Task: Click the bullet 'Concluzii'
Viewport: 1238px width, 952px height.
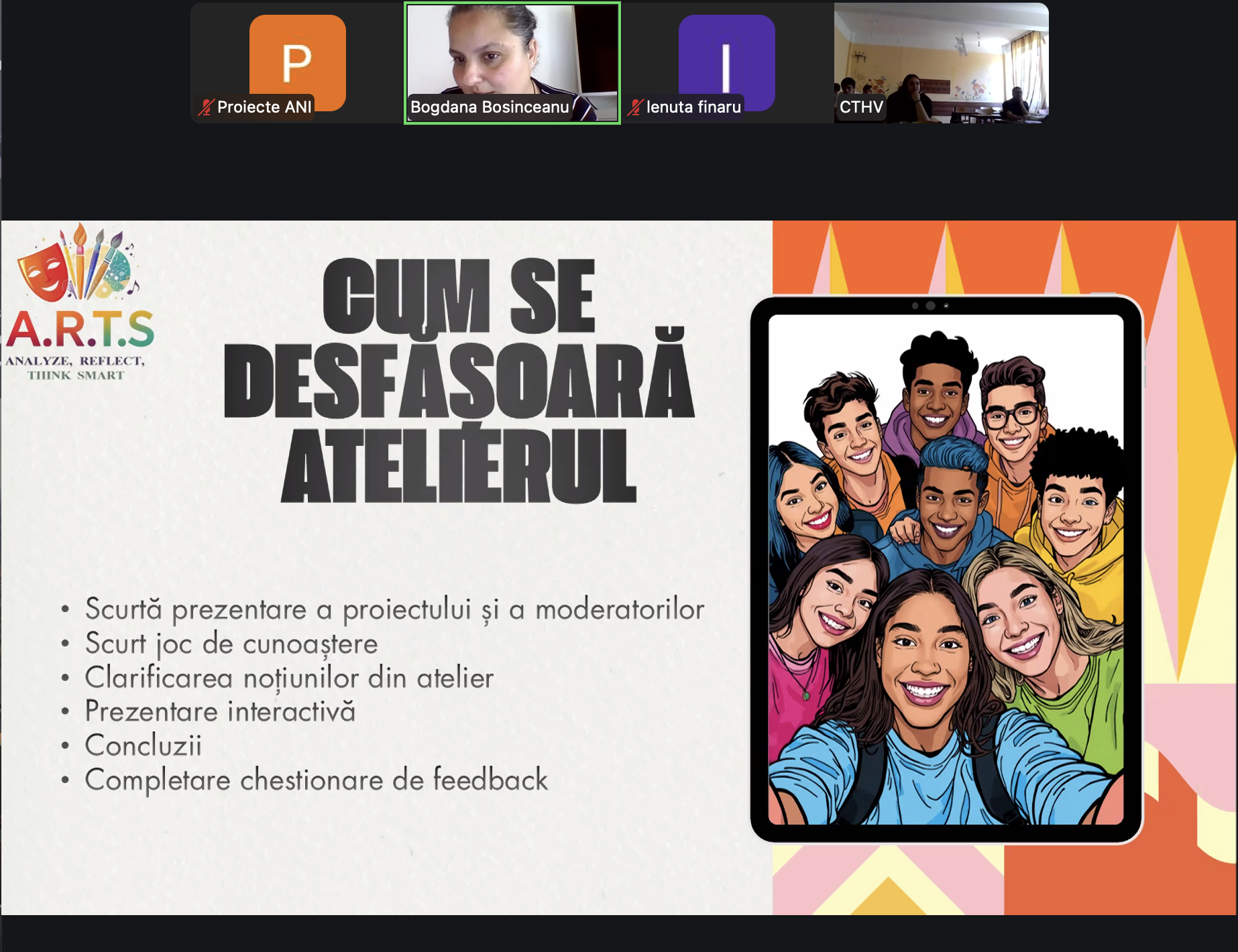Action: click(143, 746)
